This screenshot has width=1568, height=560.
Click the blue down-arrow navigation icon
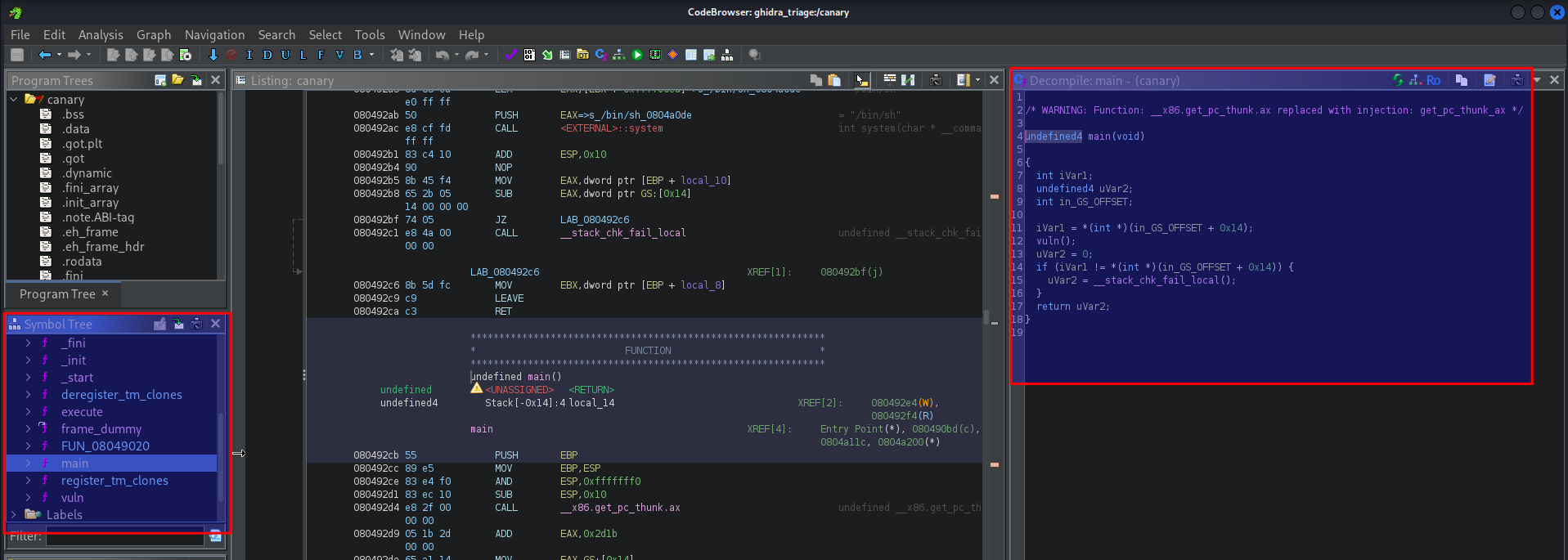point(213,55)
